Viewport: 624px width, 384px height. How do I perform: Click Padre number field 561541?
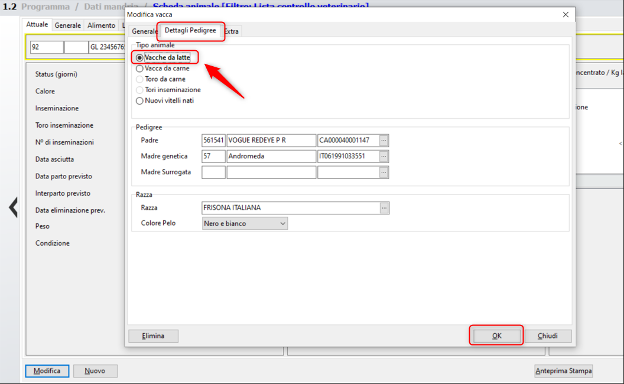(x=213, y=140)
